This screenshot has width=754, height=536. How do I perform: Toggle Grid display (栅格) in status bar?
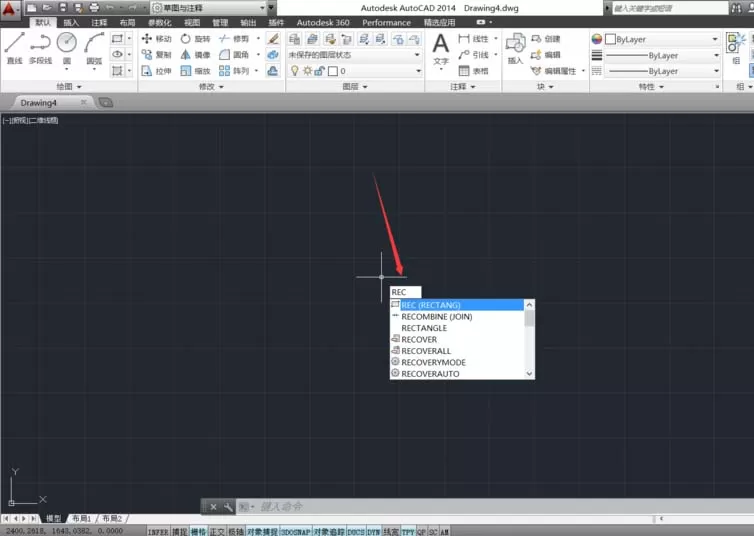198,532
